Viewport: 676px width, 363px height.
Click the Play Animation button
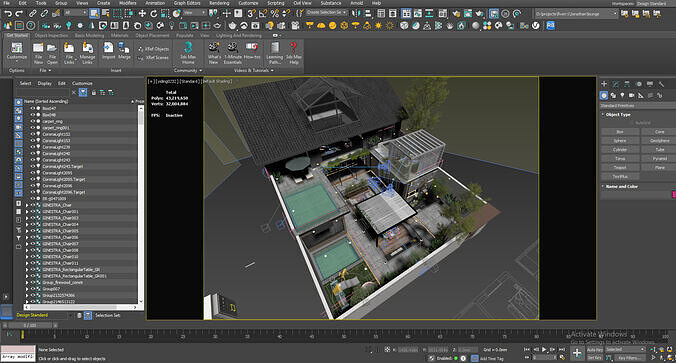pos(544,350)
